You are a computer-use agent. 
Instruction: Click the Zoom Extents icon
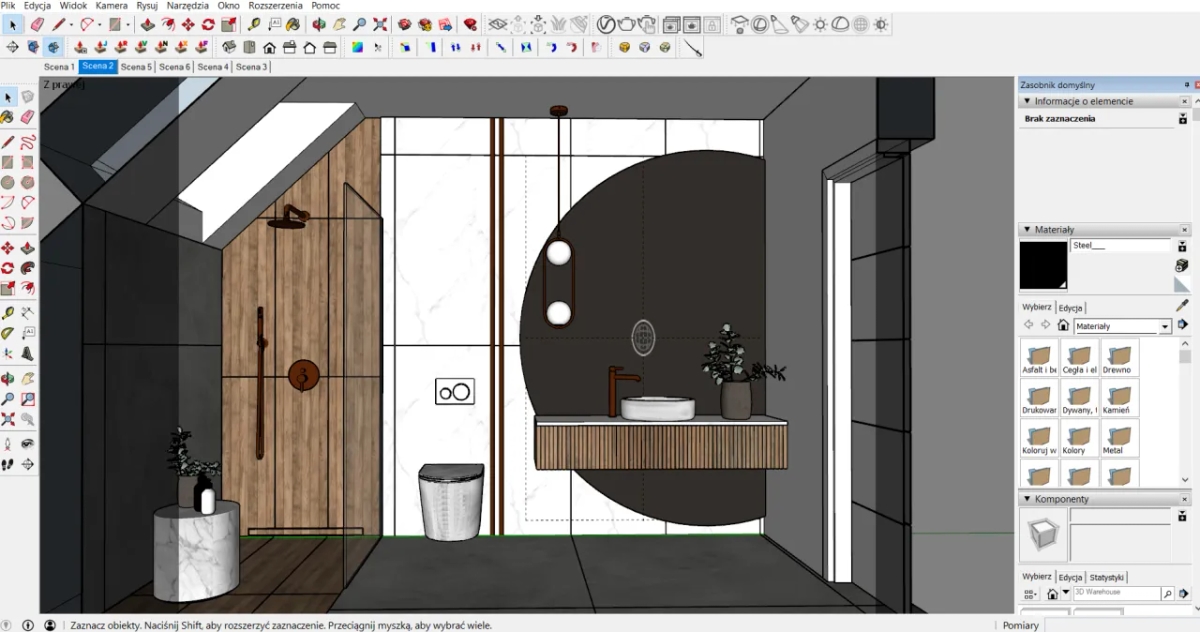tap(380, 24)
